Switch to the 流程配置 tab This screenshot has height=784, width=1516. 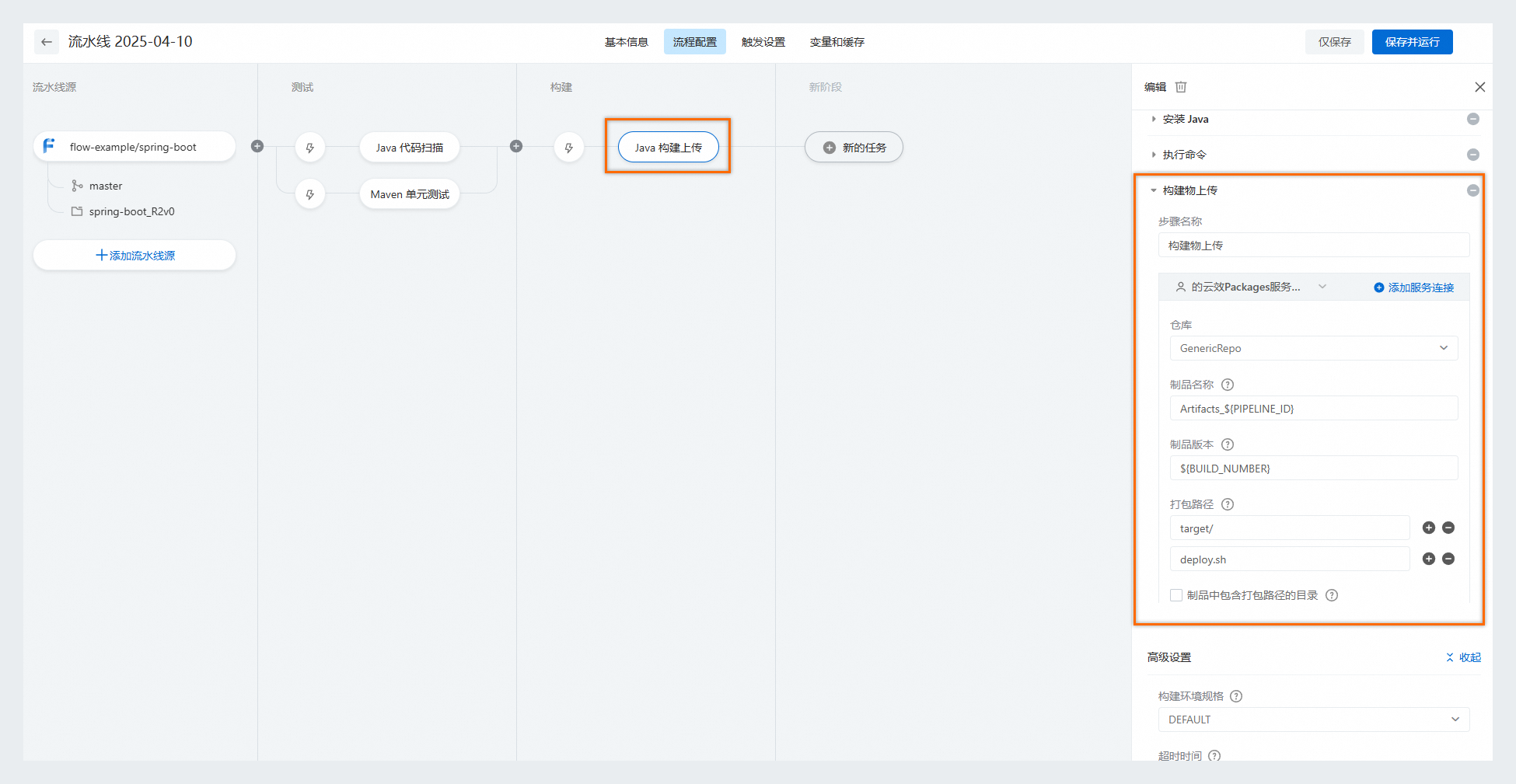(695, 42)
